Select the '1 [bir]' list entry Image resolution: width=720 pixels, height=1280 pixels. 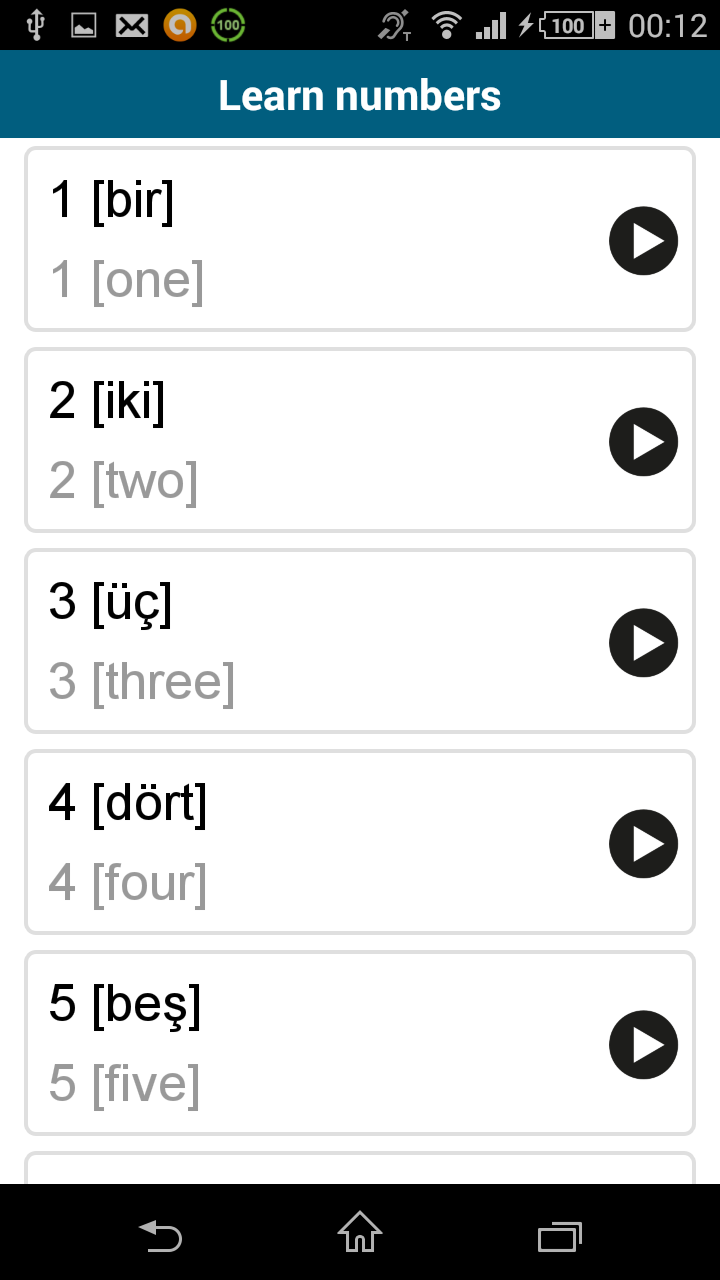coord(300,238)
